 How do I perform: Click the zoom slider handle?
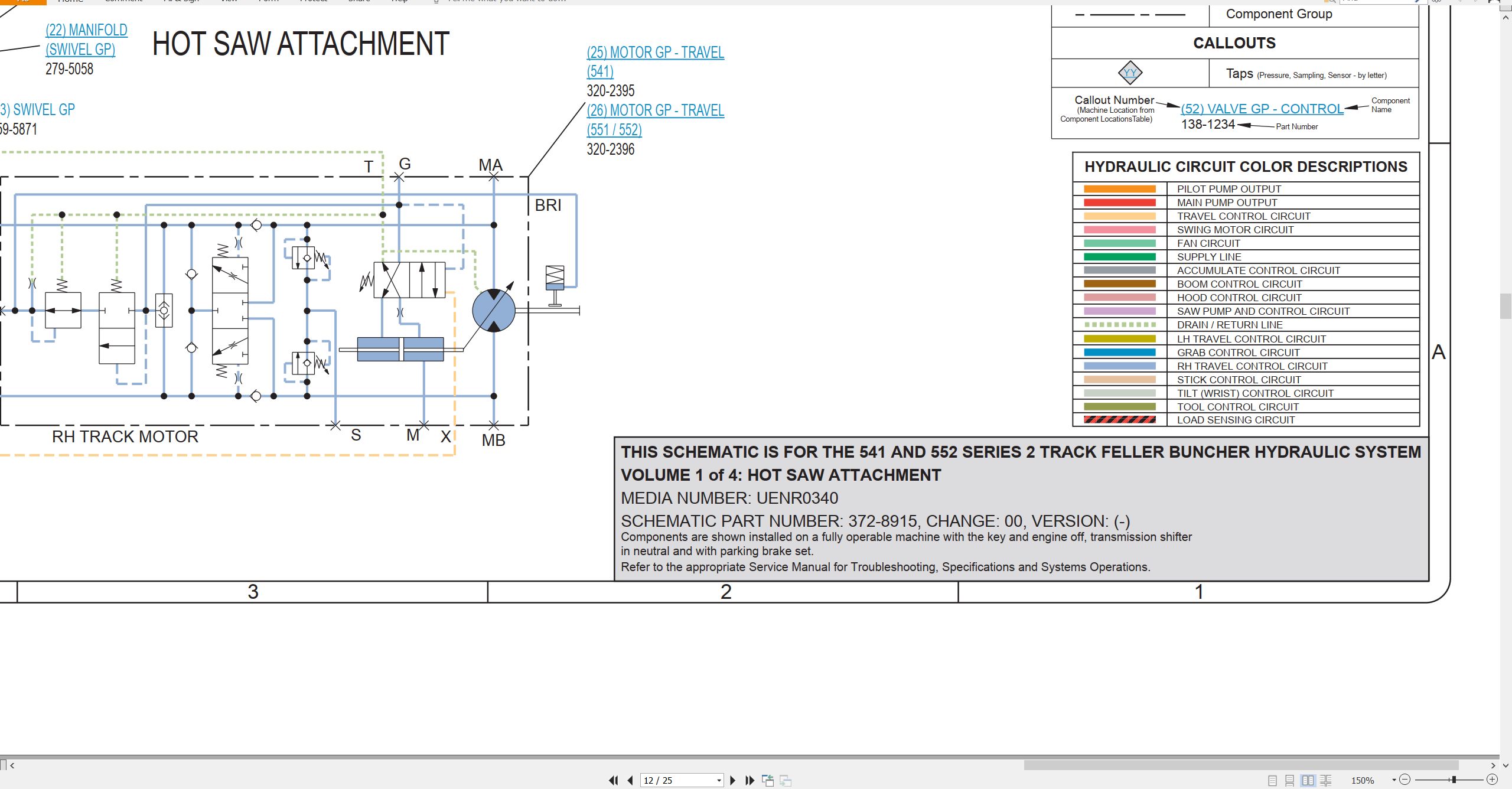point(1454,780)
